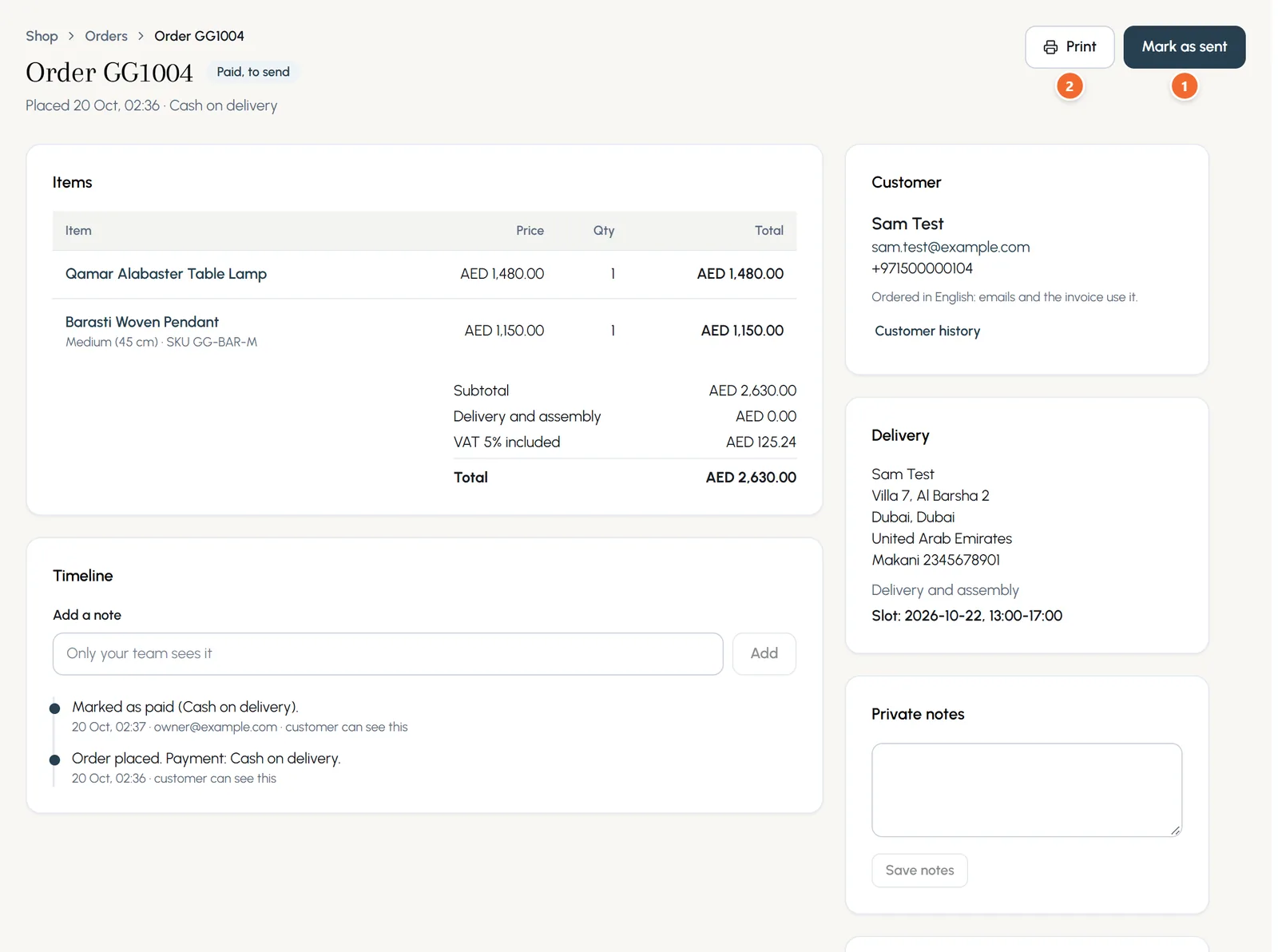1278x952 pixels.
Task: Click the Order GG1004 breadcrumb
Action: coord(199,36)
